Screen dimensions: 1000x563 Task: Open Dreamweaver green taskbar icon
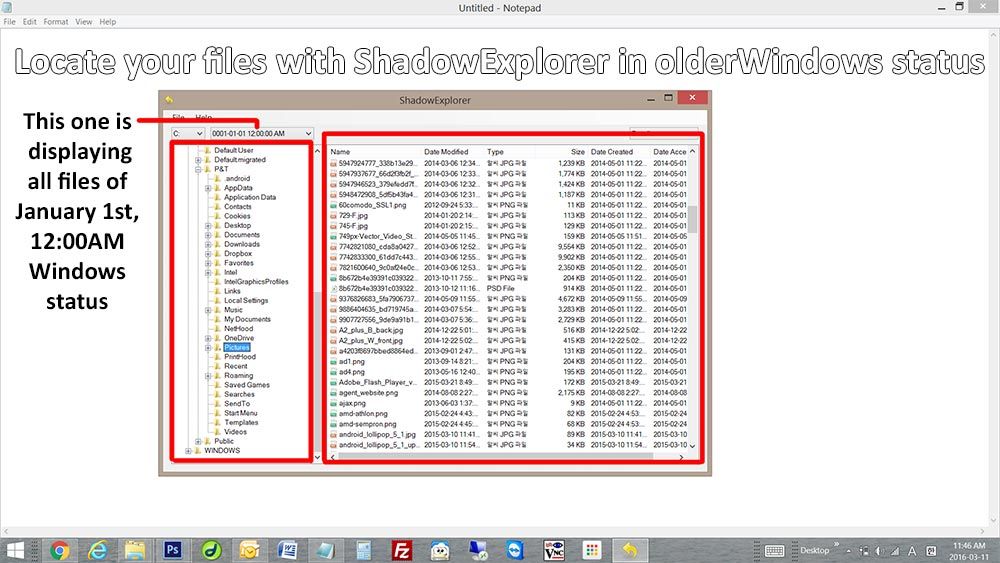coord(211,550)
